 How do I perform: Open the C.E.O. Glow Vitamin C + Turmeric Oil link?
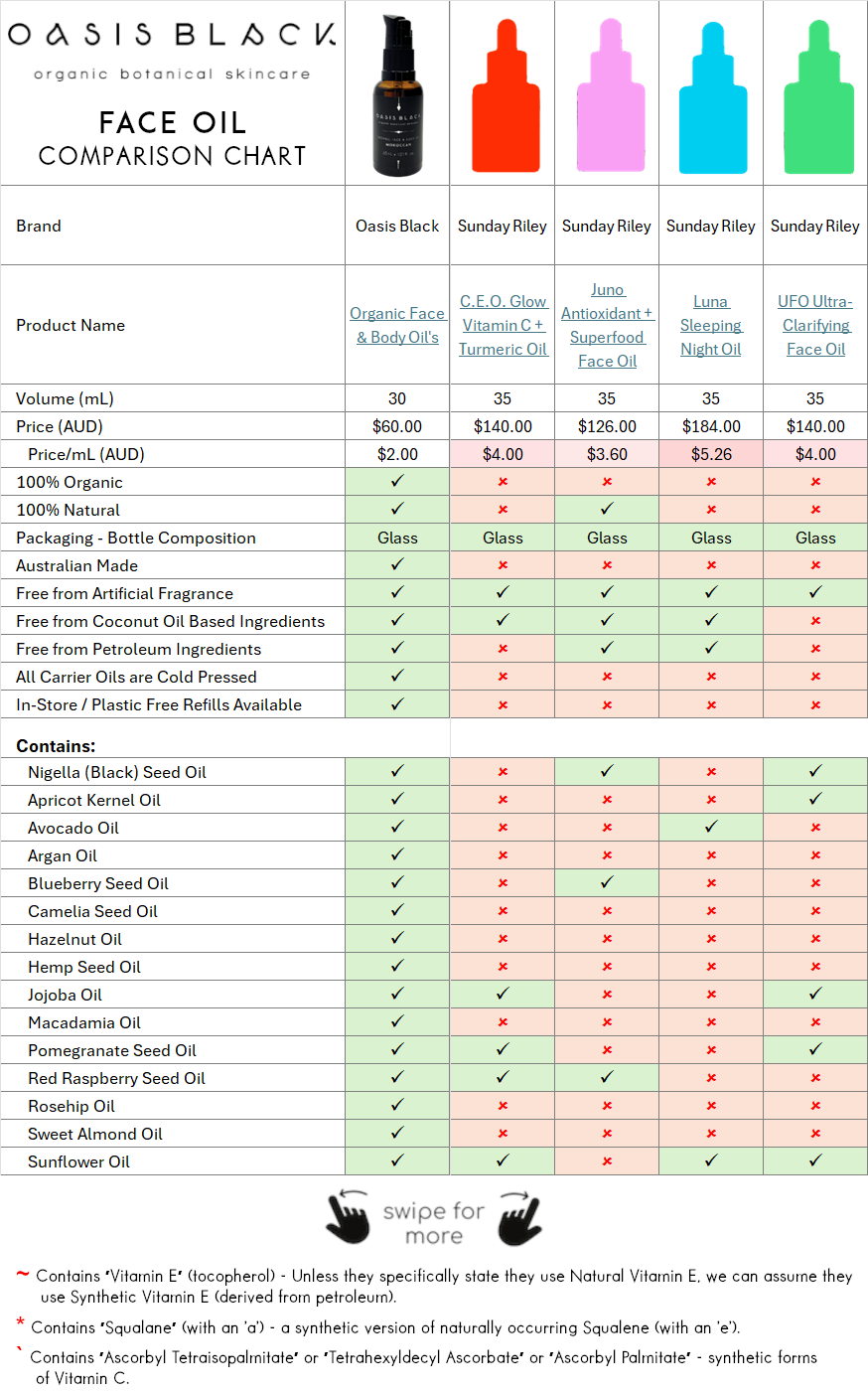point(503,325)
